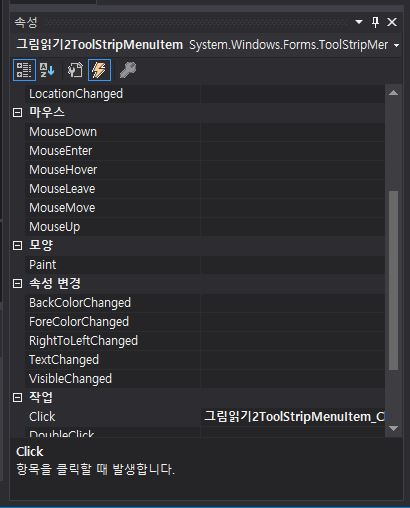Collapse the 속성 변경 category

tap(17, 284)
